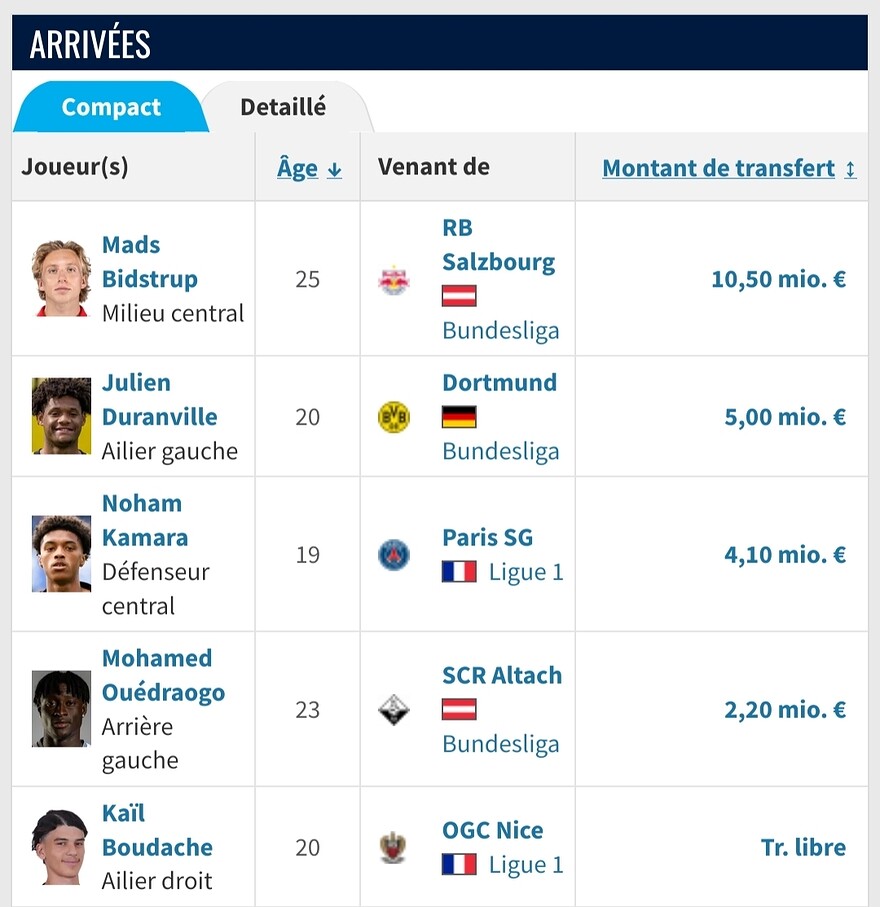This screenshot has height=907, width=880.
Task: Click the RB Salzbourg club crest icon
Action: click(x=394, y=279)
